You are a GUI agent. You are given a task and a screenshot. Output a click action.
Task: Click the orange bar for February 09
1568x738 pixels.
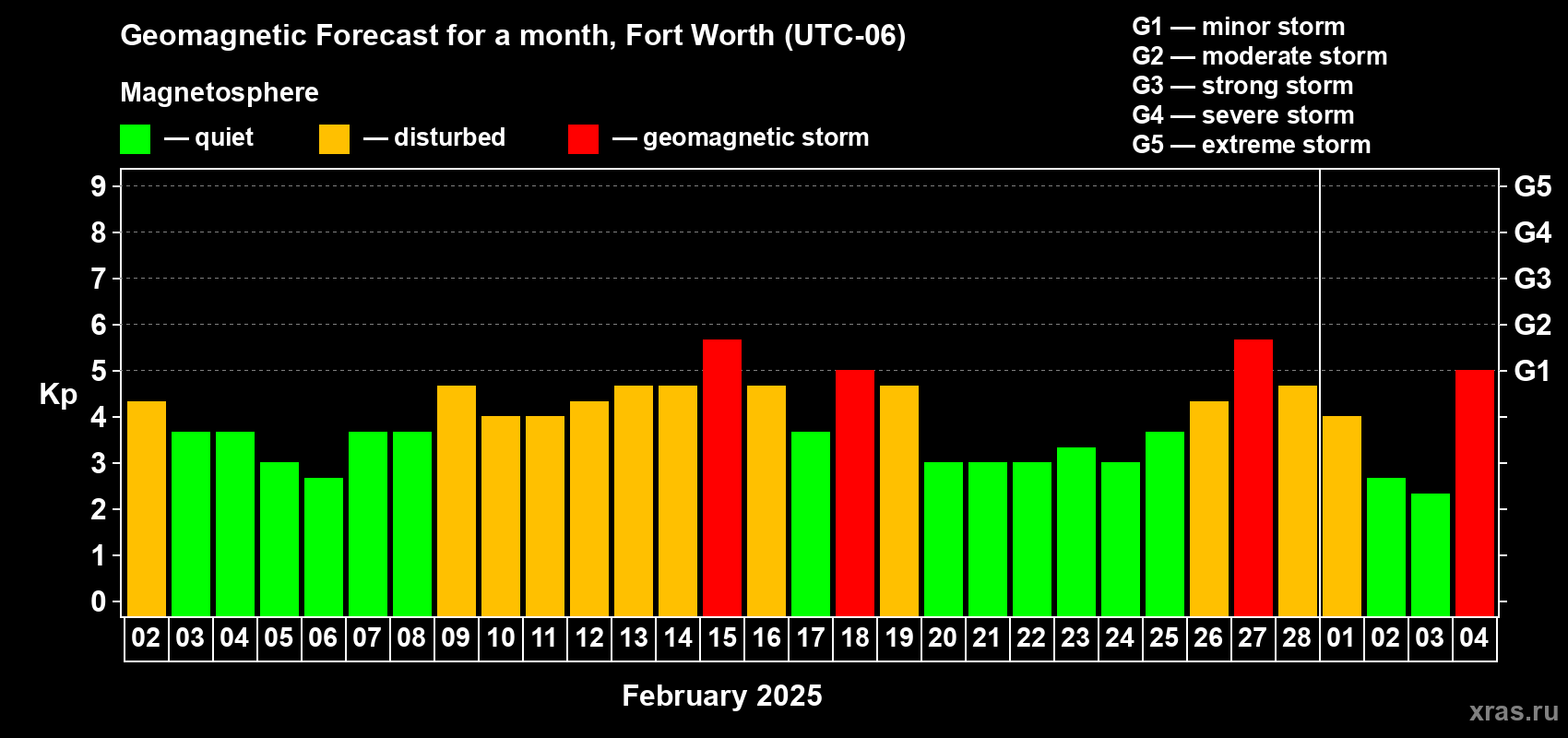[x=457, y=501]
